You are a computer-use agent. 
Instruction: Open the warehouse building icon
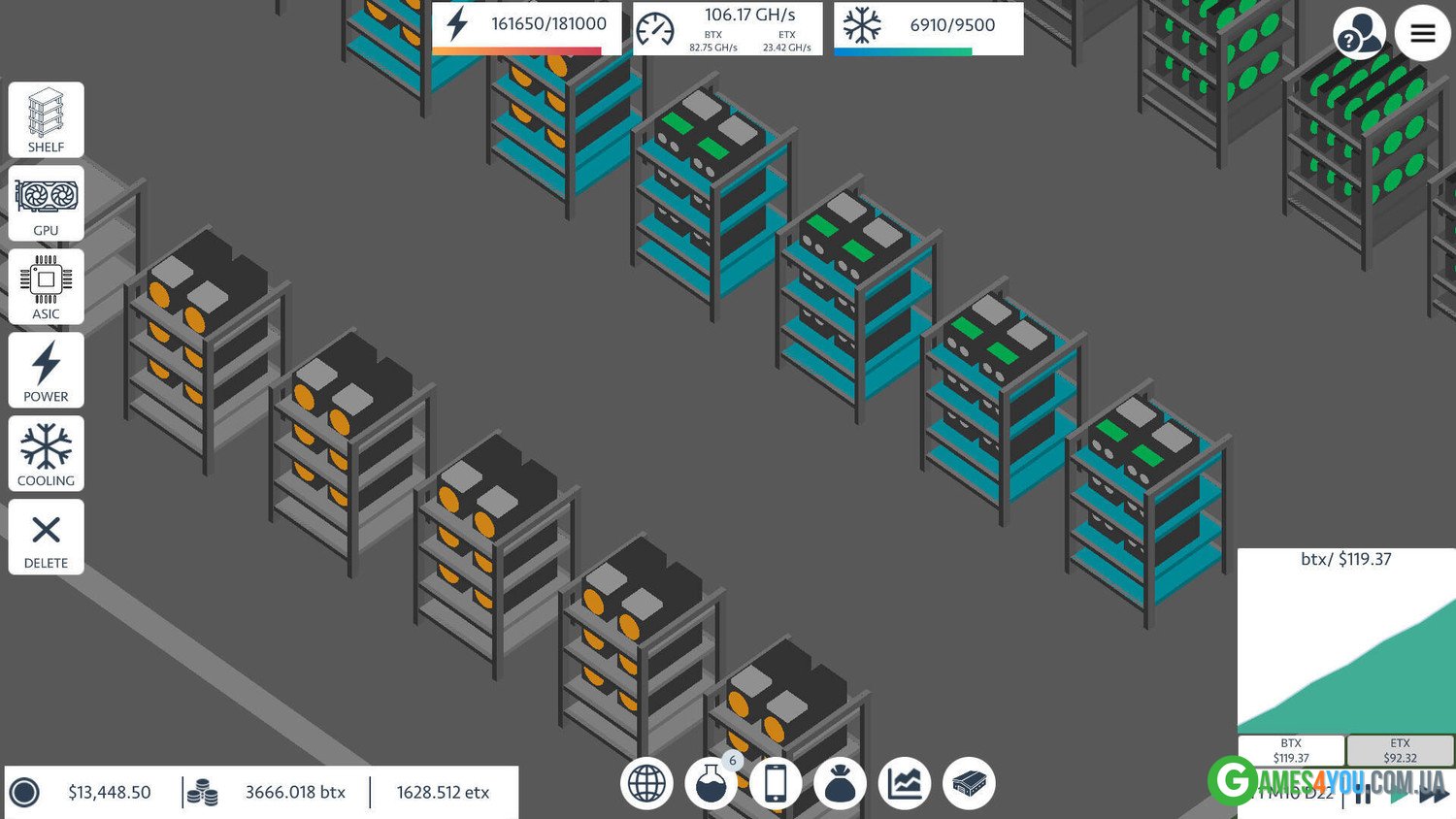(x=969, y=783)
